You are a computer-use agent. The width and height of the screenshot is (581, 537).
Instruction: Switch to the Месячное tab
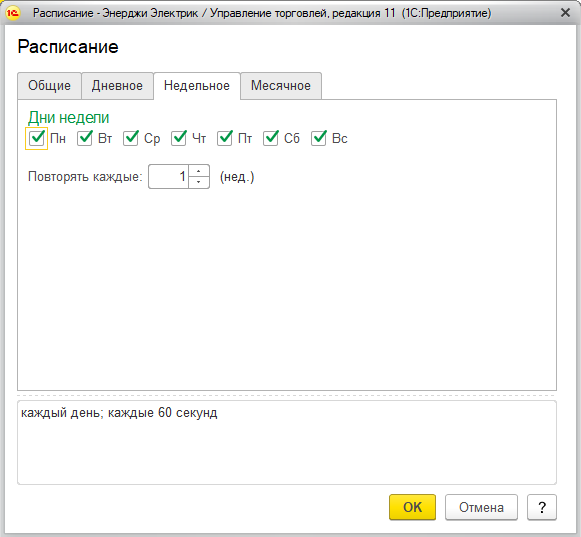281,86
